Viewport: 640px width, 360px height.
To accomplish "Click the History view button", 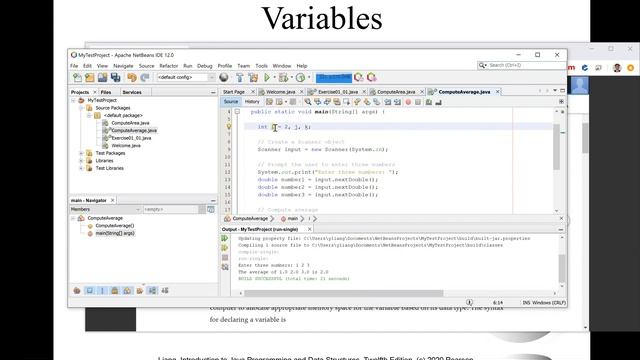I will pyautogui.click(x=252, y=102).
